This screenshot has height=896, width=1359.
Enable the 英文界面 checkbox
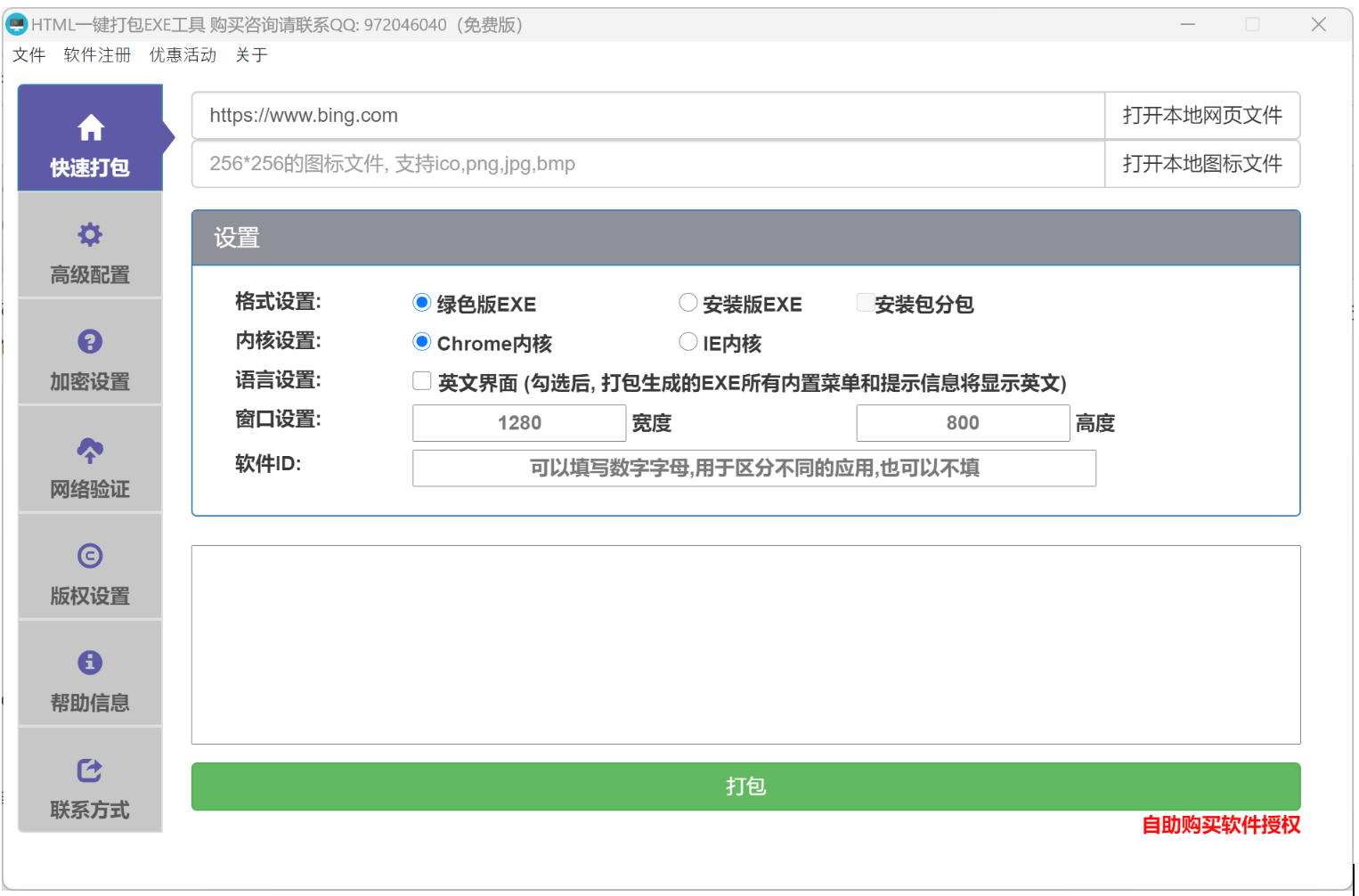421,380
